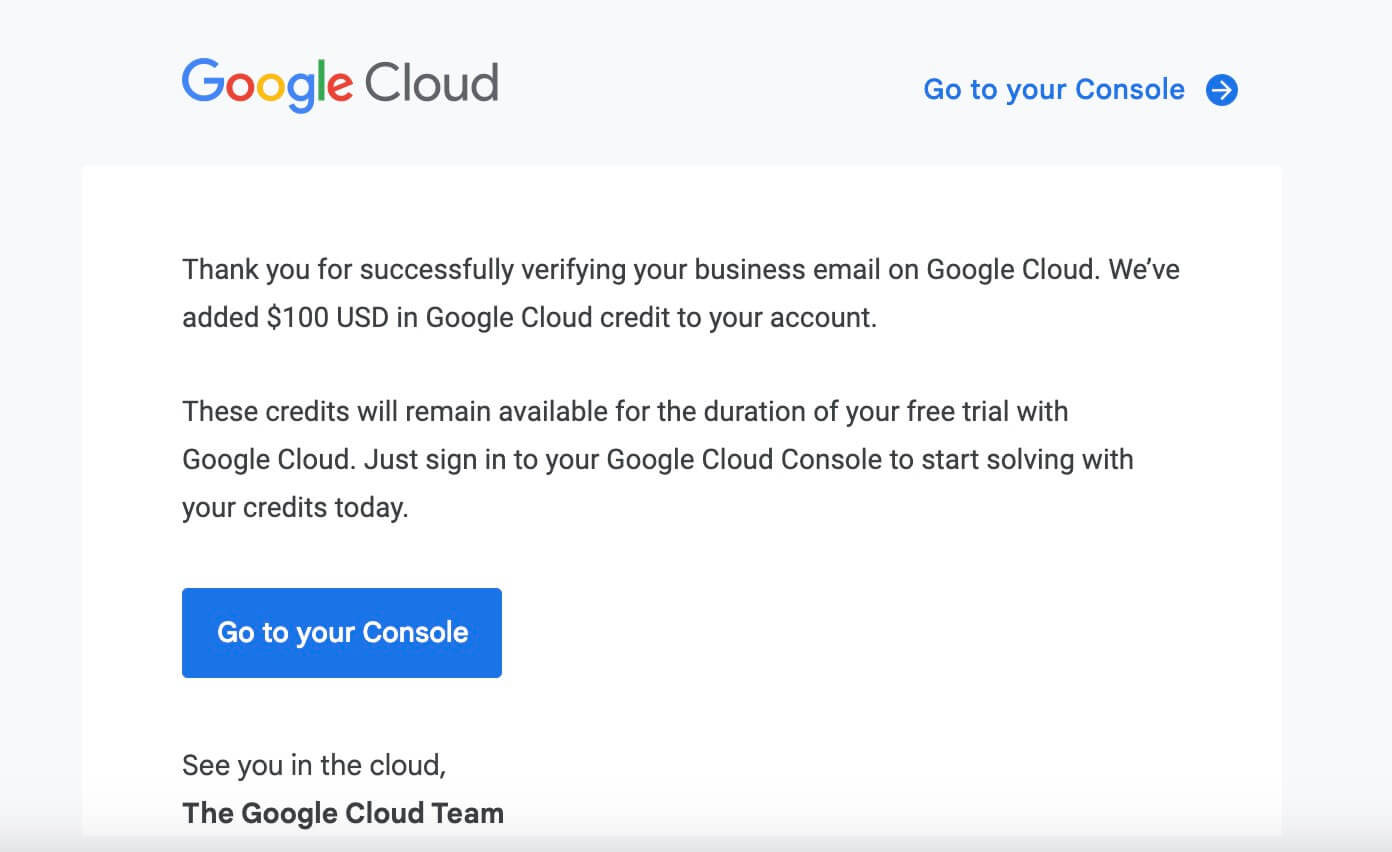Click the bold The Google Cloud Team signature
1392x852 pixels.
[343, 813]
